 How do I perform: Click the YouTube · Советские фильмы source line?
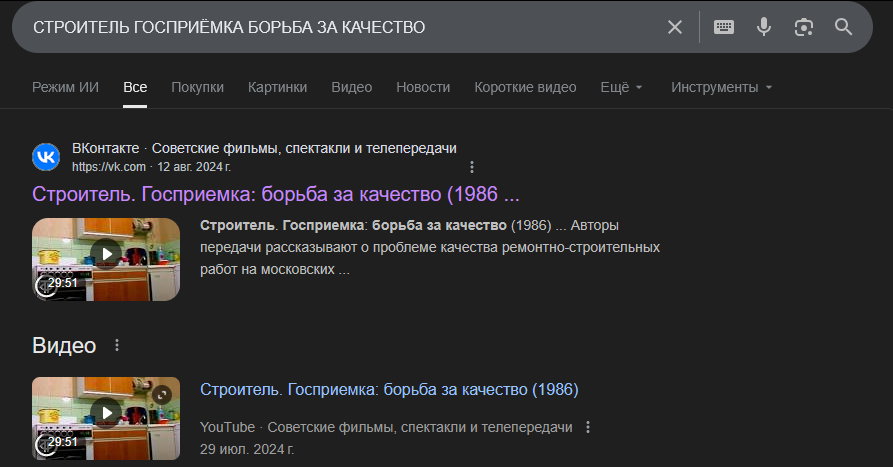coord(386,427)
